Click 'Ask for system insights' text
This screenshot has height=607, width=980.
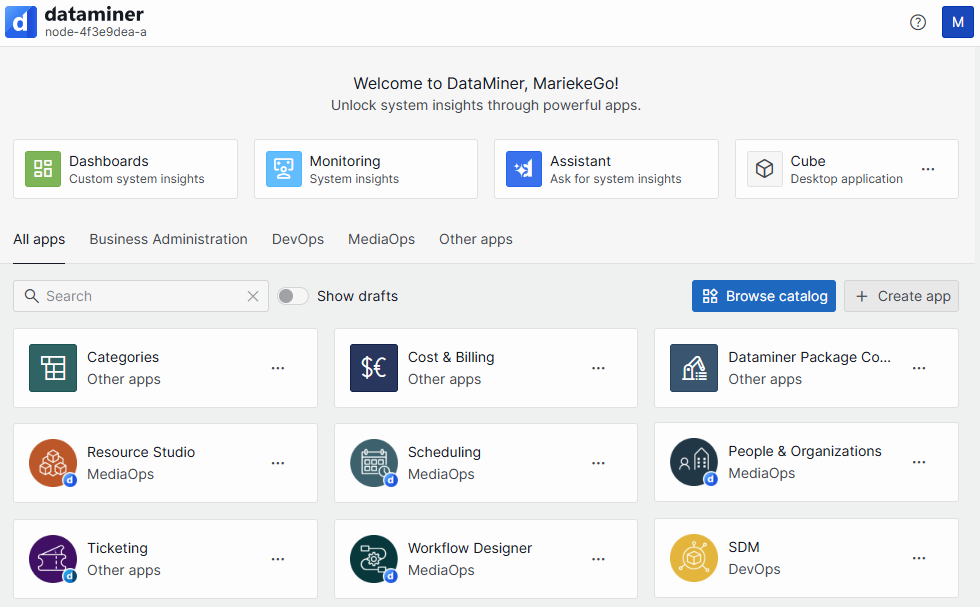(x=616, y=179)
